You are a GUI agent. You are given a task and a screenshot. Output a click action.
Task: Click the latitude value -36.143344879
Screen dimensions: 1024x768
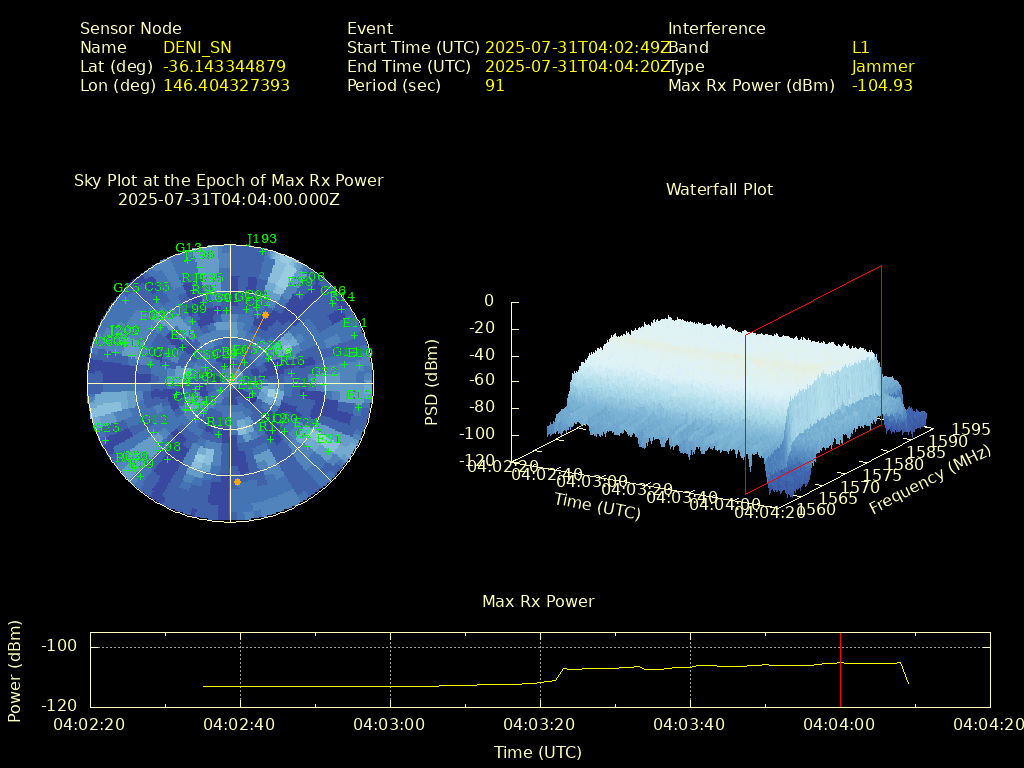[224, 67]
